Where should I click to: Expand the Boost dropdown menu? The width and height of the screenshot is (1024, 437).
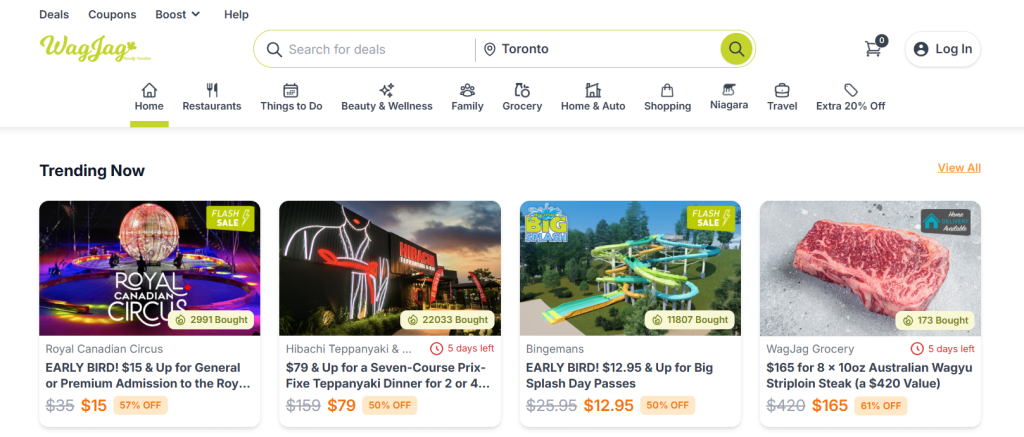[178, 15]
